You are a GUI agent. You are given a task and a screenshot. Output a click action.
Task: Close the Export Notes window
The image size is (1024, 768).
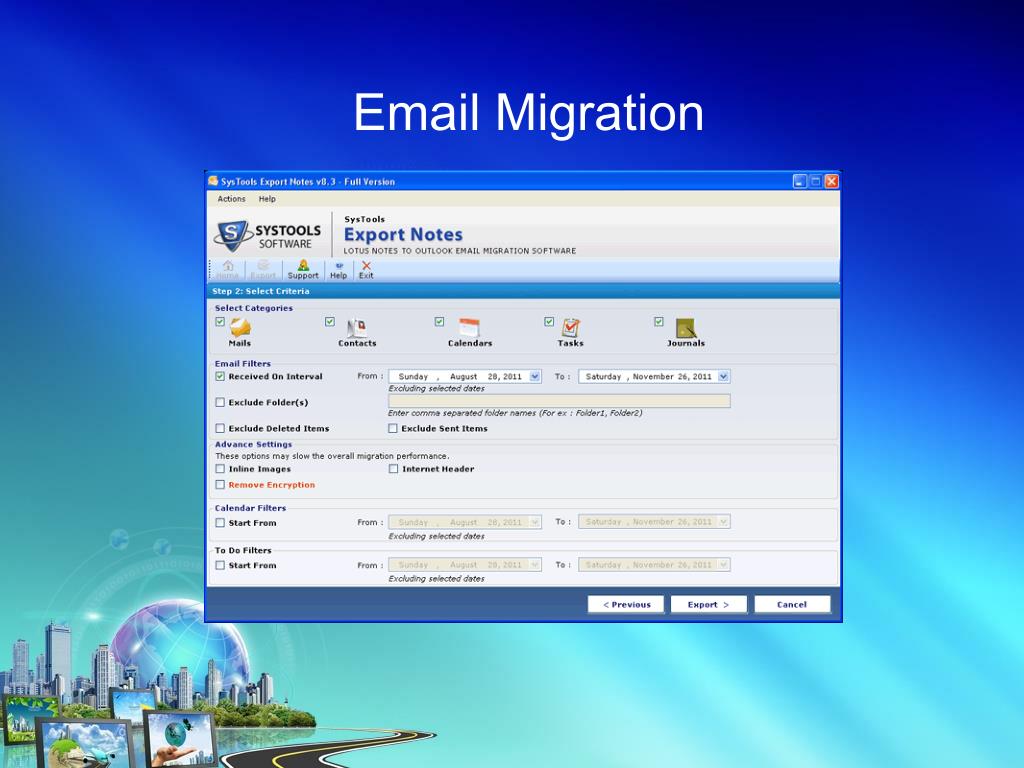point(831,181)
